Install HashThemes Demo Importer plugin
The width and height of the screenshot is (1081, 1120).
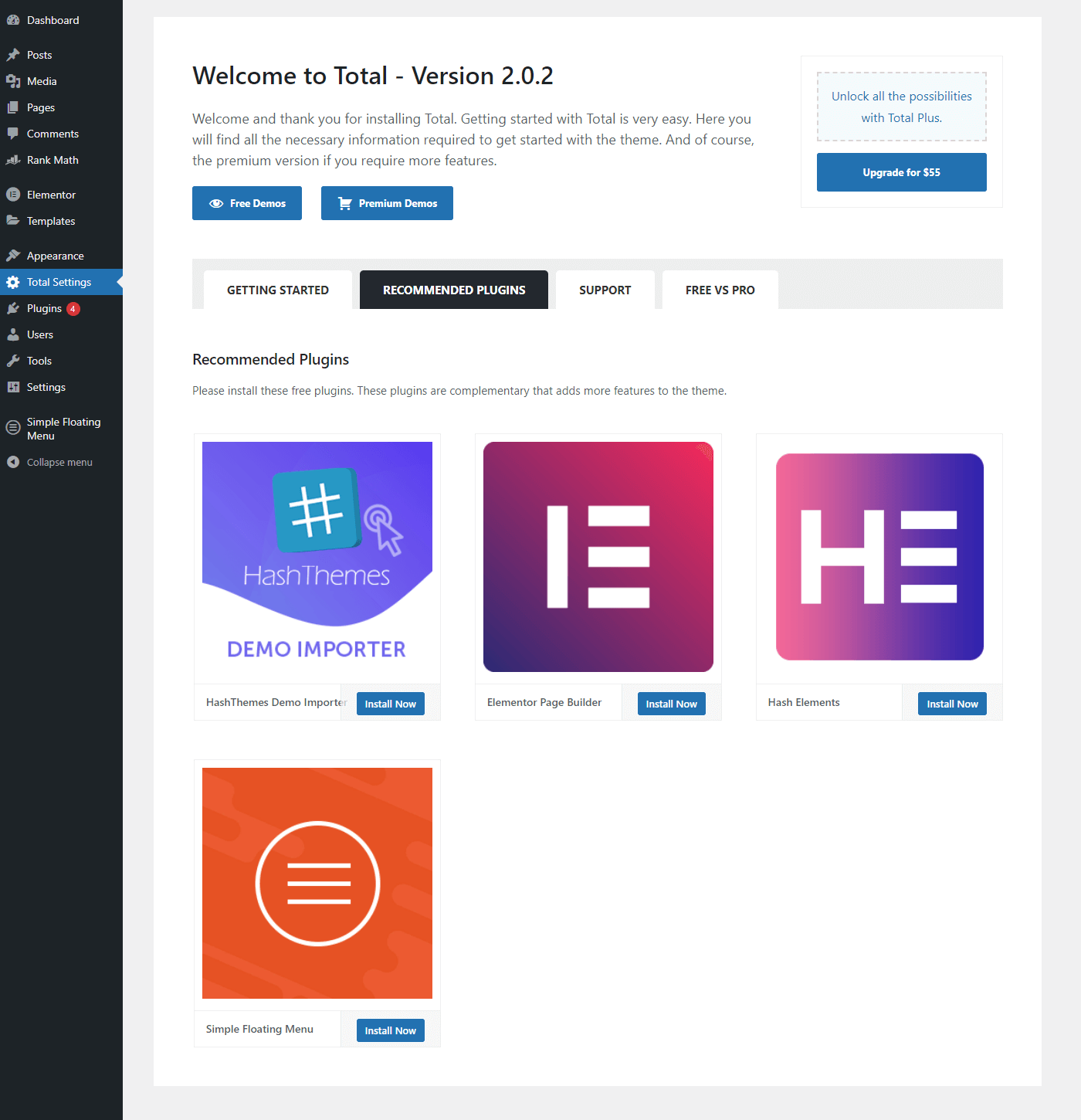[x=391, y=704]
